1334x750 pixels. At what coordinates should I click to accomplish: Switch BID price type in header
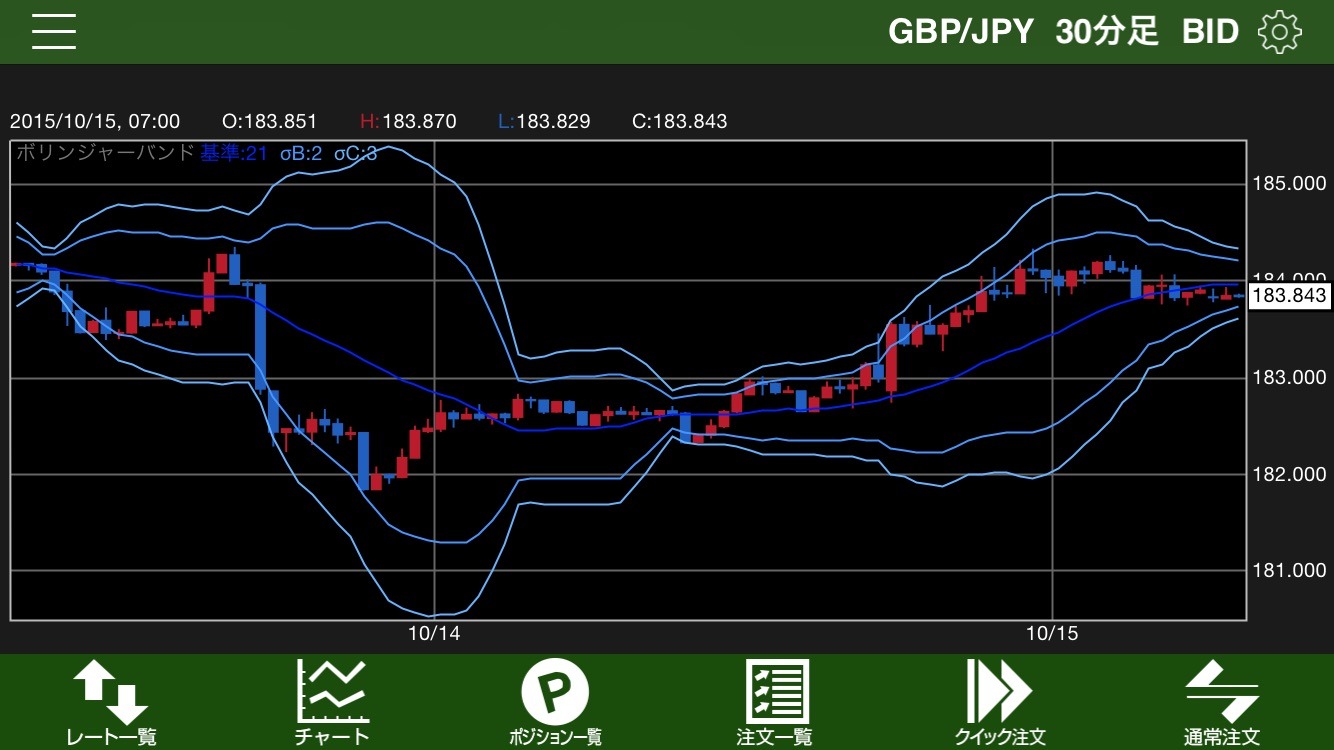click(x=1210, y=32)
